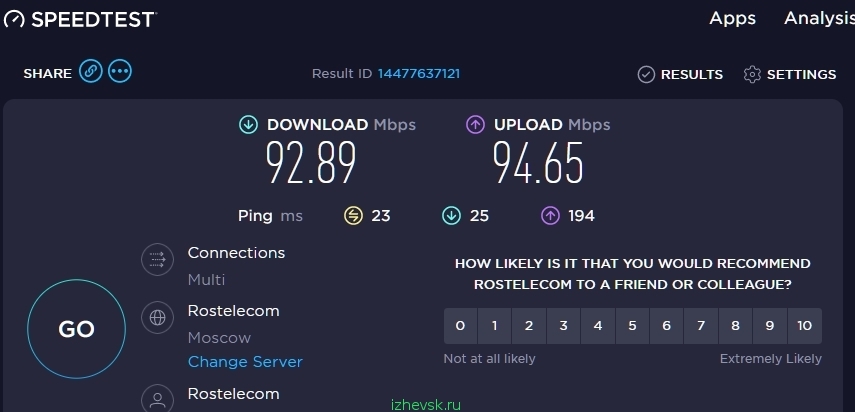This screenshot has height=412, width=855.
Task: Choose rating 8 on recommendation scale
Action: point(736,326)
